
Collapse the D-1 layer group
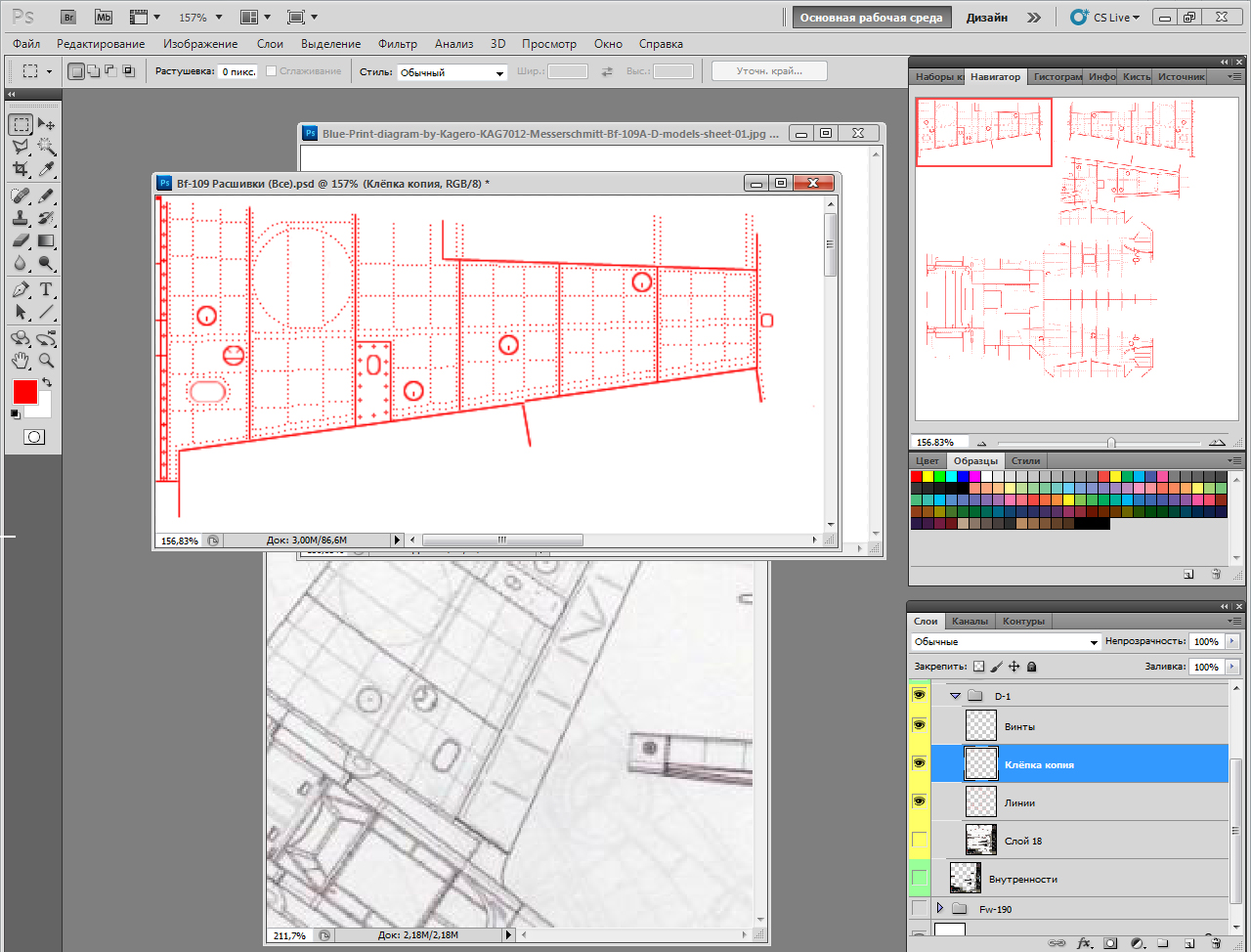955,696
